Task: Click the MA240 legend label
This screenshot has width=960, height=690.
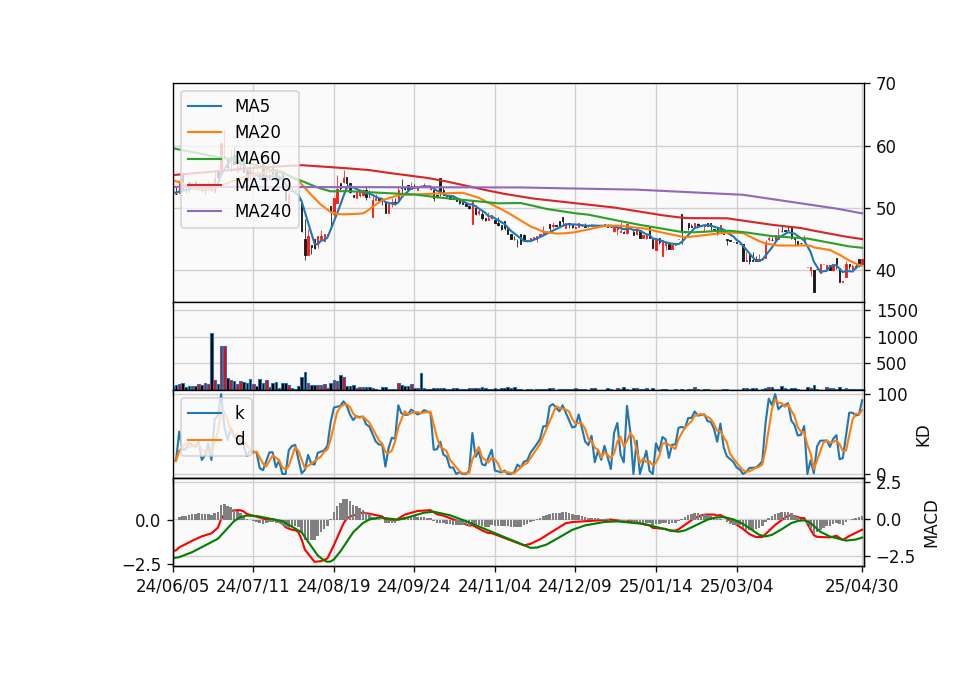Action: coord(263,211)
